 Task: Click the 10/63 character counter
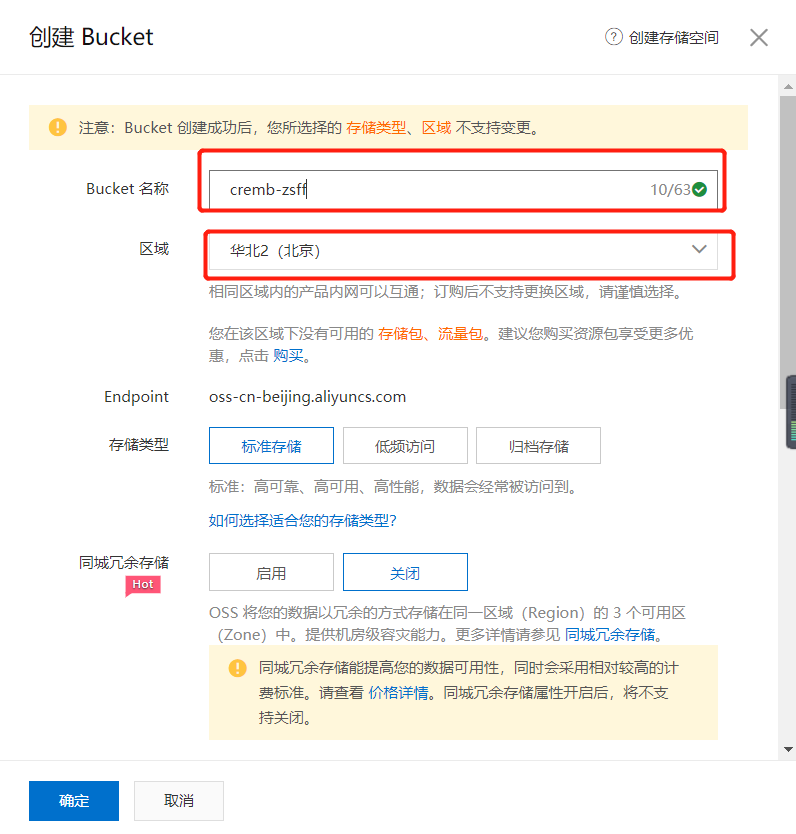pyautogui.click(x=670, y=190)
